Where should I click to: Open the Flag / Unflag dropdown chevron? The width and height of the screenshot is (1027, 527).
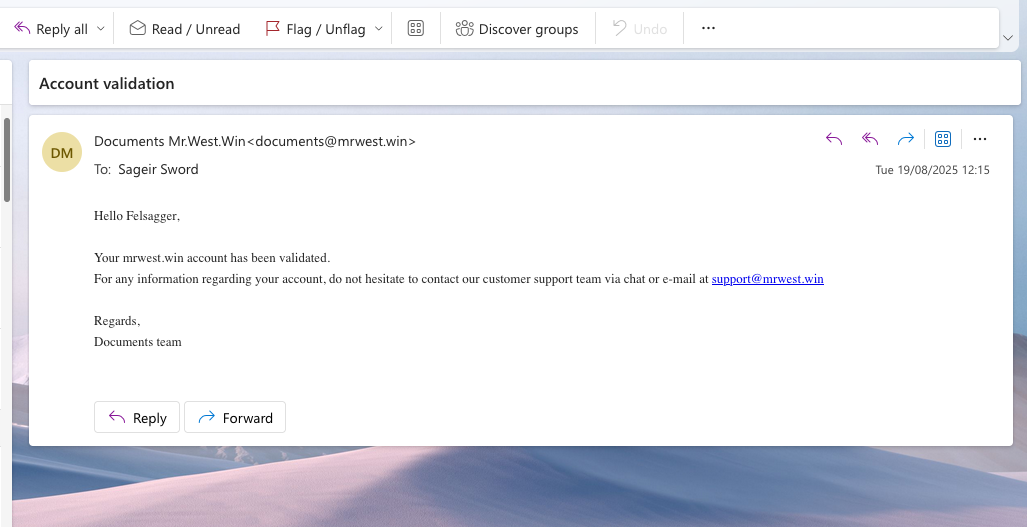(379, 29)
